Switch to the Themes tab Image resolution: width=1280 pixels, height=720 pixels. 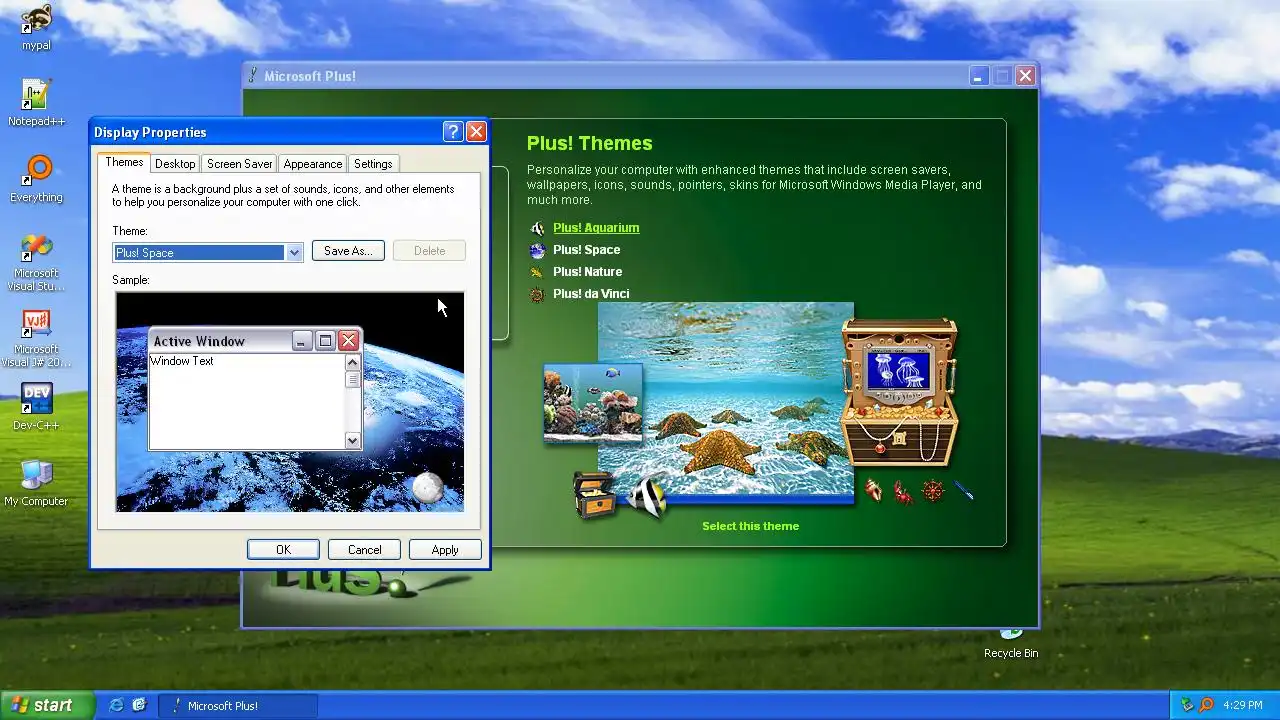click(125, 162)
